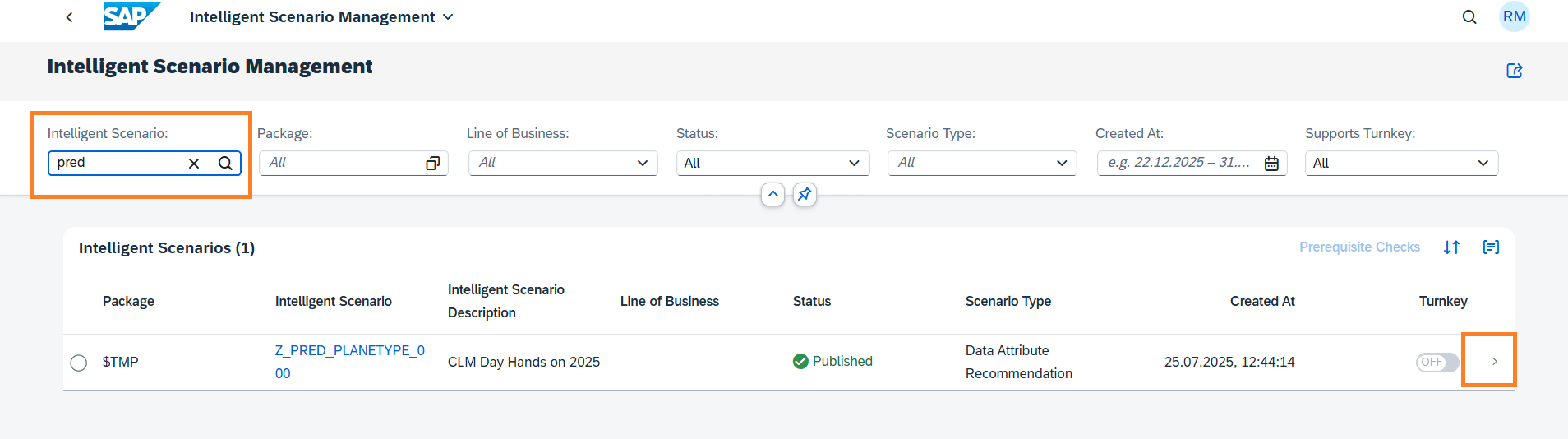Screen dimensions: 1568x439
Task: Open the Status filter dropdown
Action: click(854, 164)
